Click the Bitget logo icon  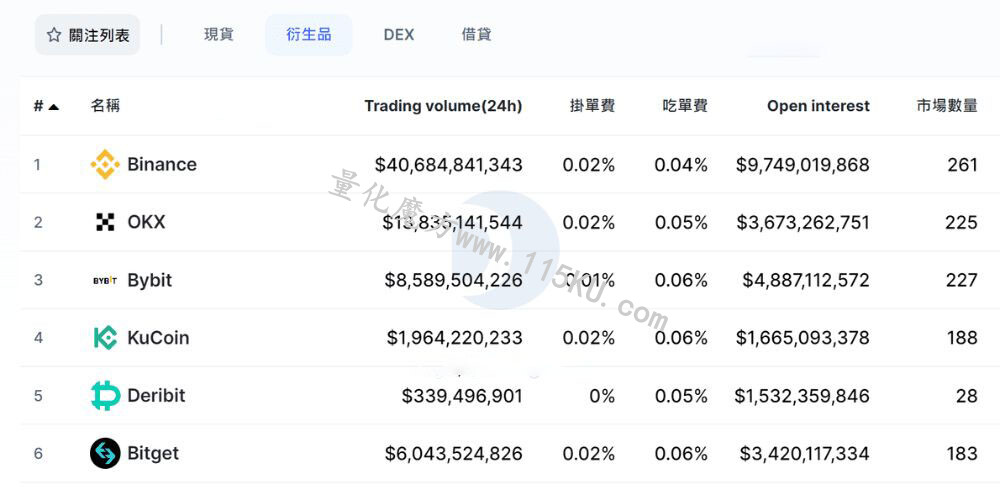(x=105, y=453)
